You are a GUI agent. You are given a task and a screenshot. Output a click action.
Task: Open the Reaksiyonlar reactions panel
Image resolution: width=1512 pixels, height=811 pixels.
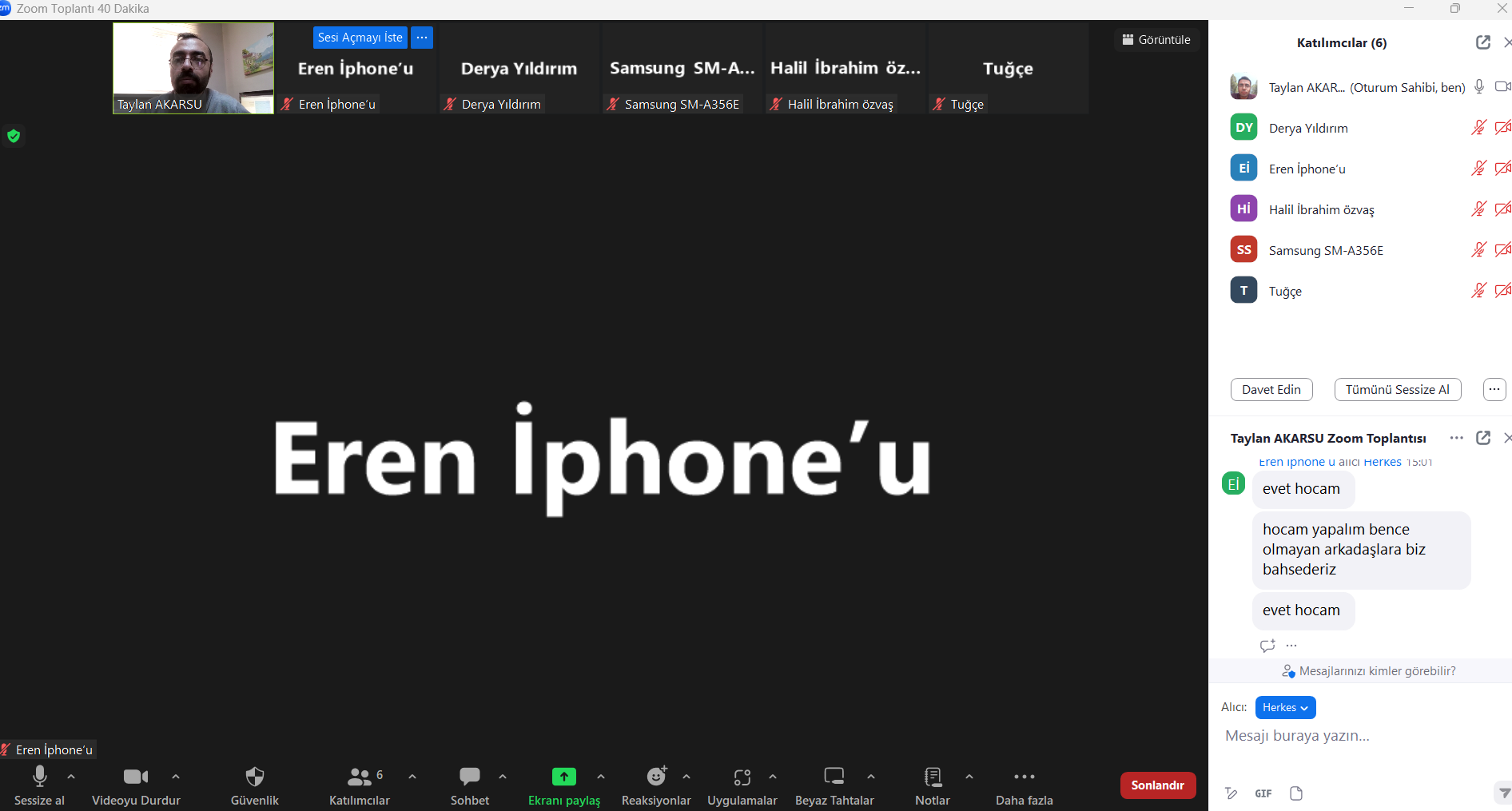(655, 785)
